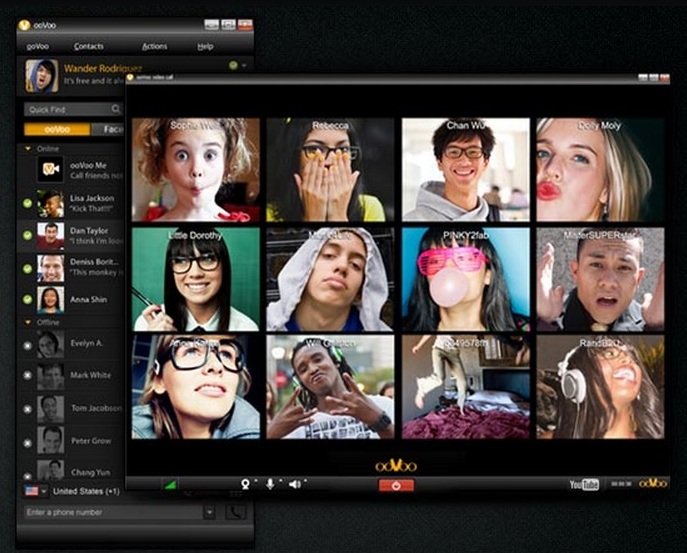Click the green signal strength indicator
687x553 pixels.
170,484
